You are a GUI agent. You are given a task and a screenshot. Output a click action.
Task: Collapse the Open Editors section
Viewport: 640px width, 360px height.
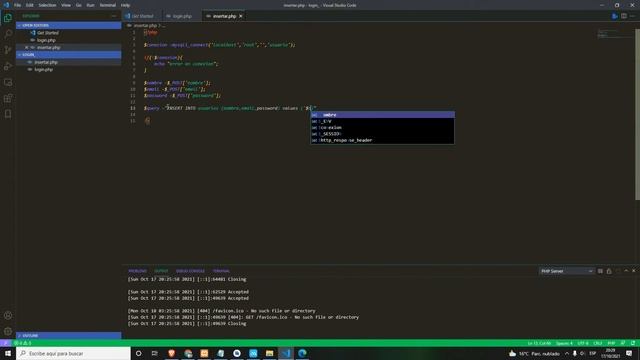69,25
